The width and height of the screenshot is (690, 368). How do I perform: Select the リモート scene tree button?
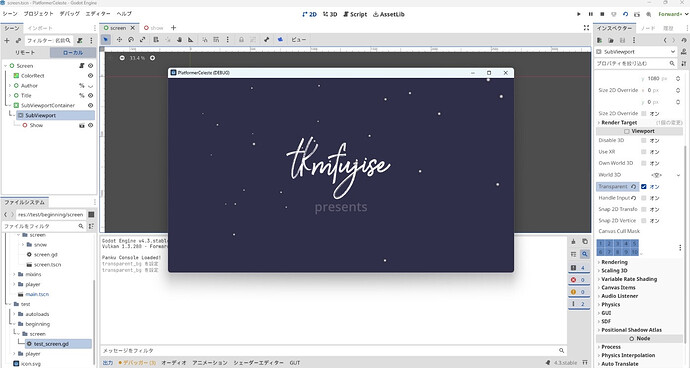(25, 53)
